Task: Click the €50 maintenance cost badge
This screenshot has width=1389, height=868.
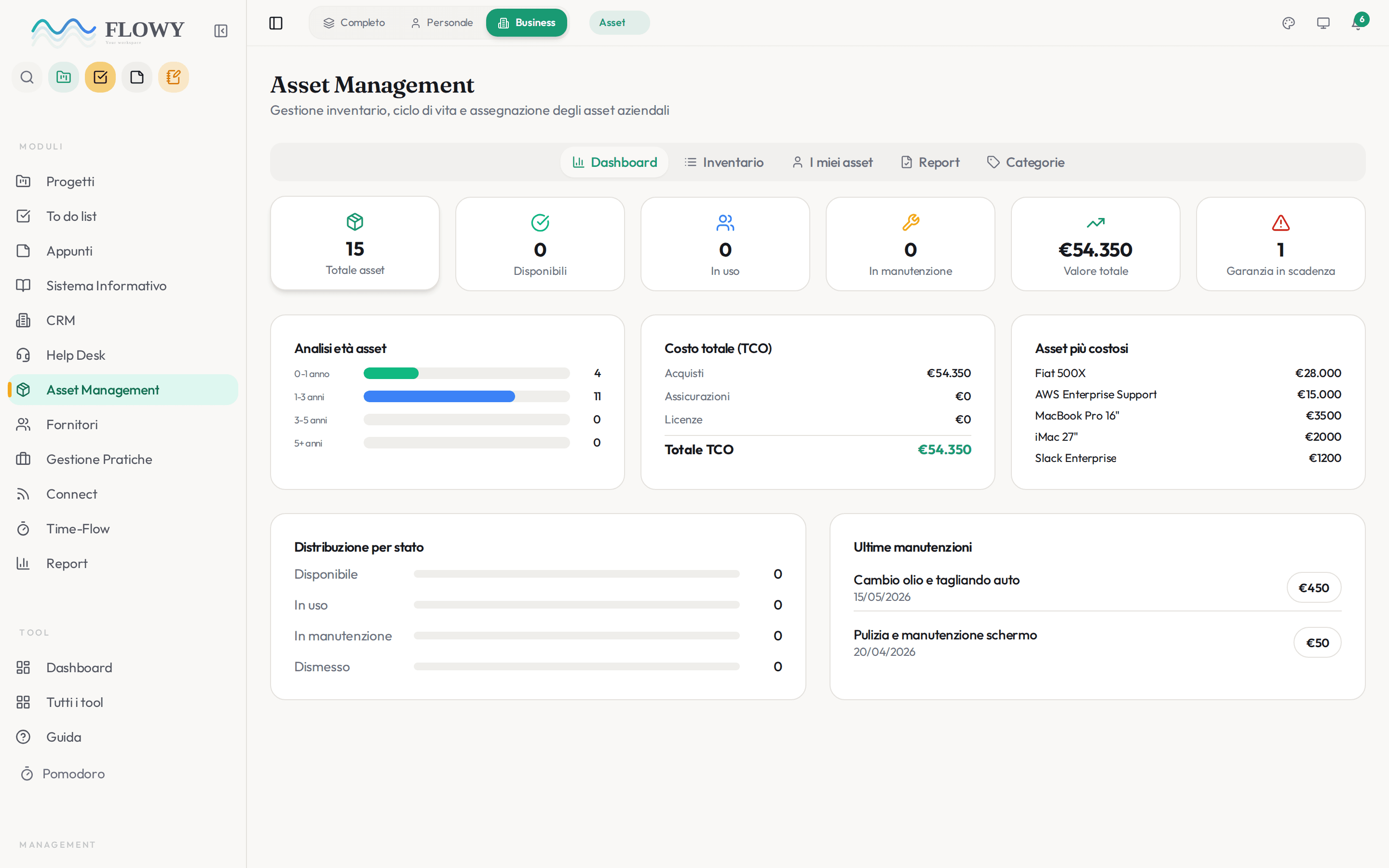Action: pyautogui.click(x=1317, y=643)
